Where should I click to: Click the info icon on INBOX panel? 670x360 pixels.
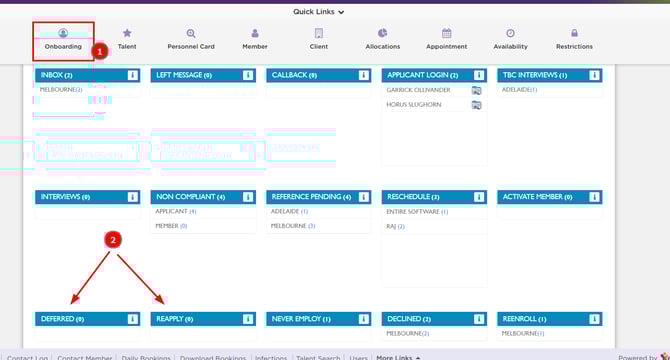(x=133, y=75)
